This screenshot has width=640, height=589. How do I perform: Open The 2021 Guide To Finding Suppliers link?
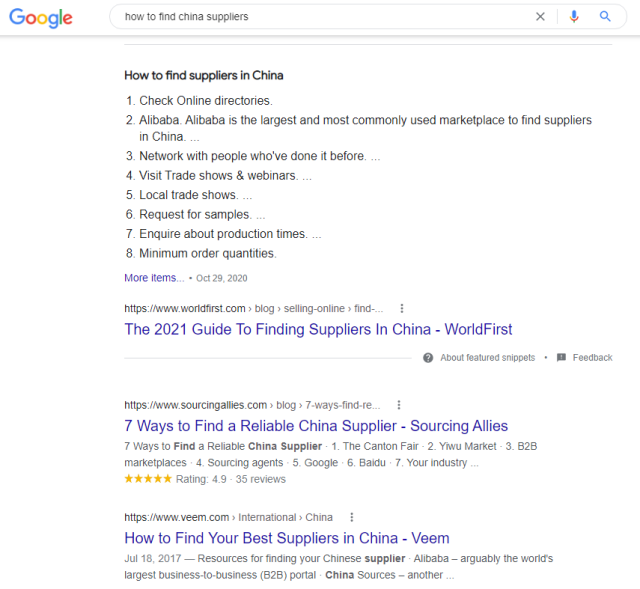click(x=318, y=329)
